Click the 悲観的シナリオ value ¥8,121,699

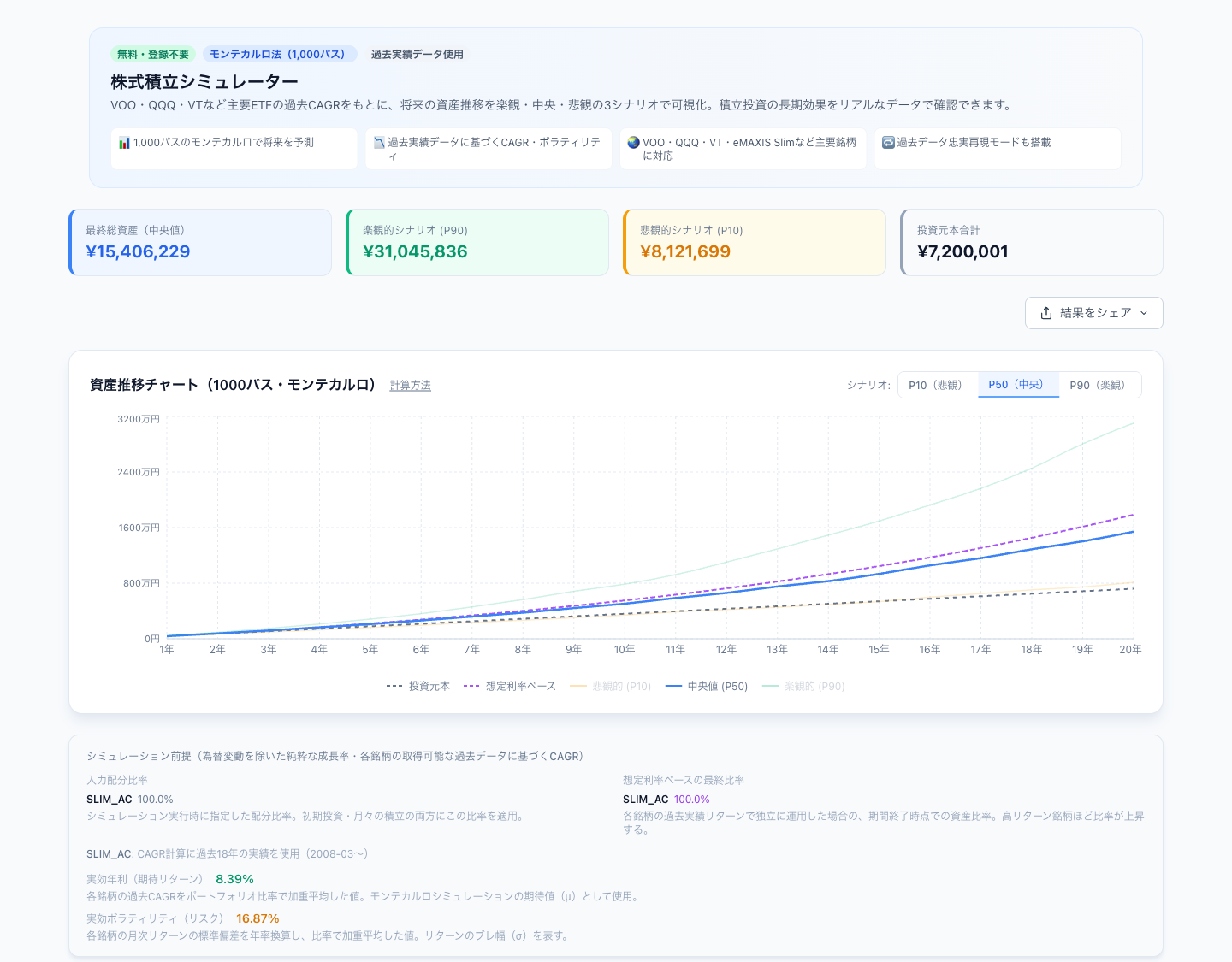(685, 251)
